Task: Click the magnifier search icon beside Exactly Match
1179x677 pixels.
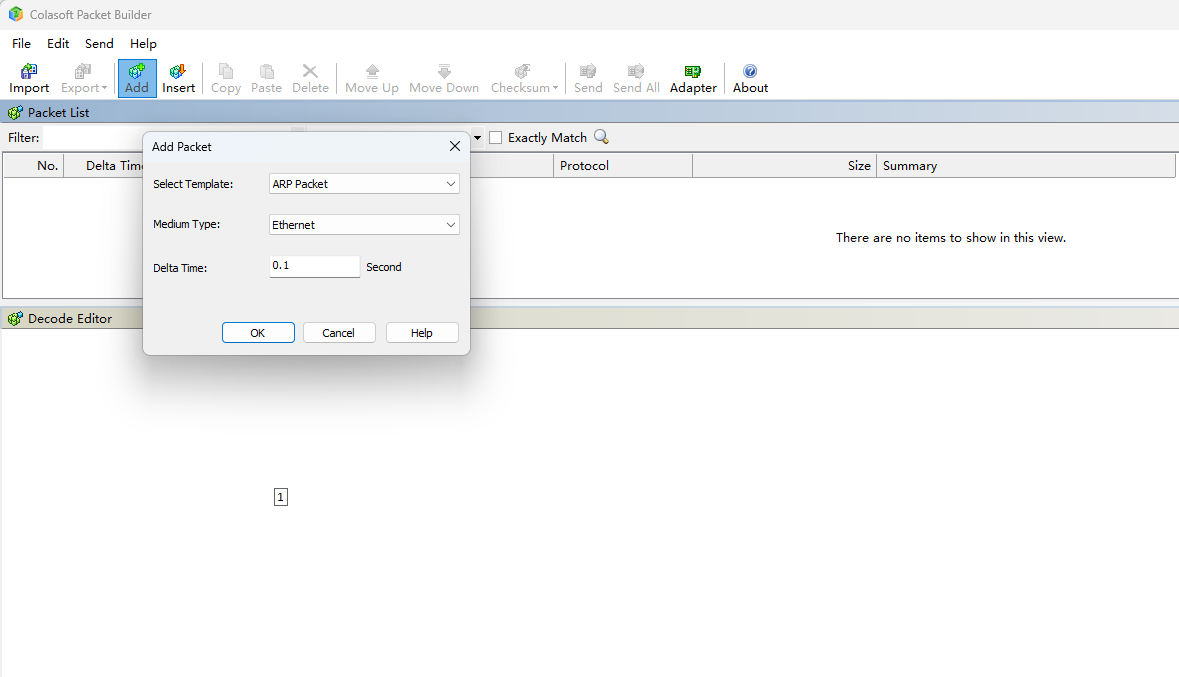Action: tap(600, 137)
